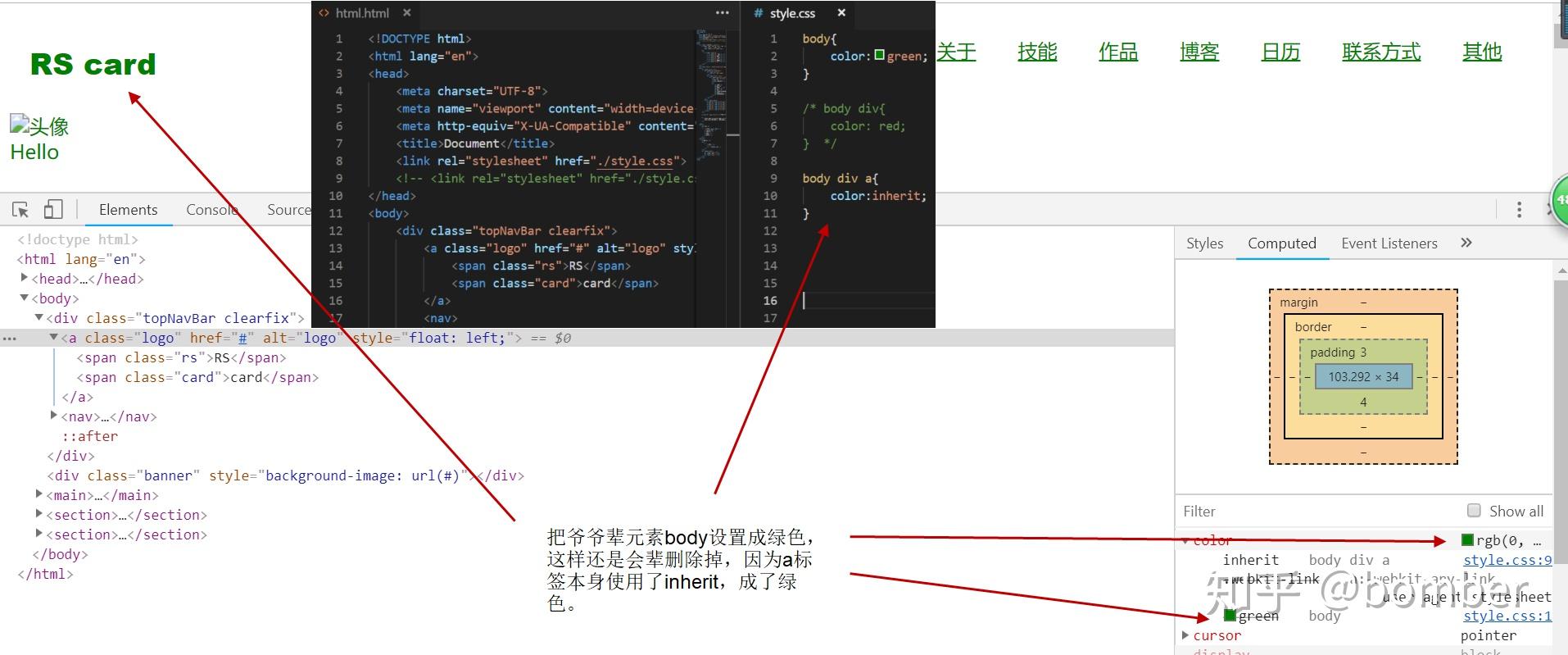Enable the Show all checkbox

coord(1474,511)
